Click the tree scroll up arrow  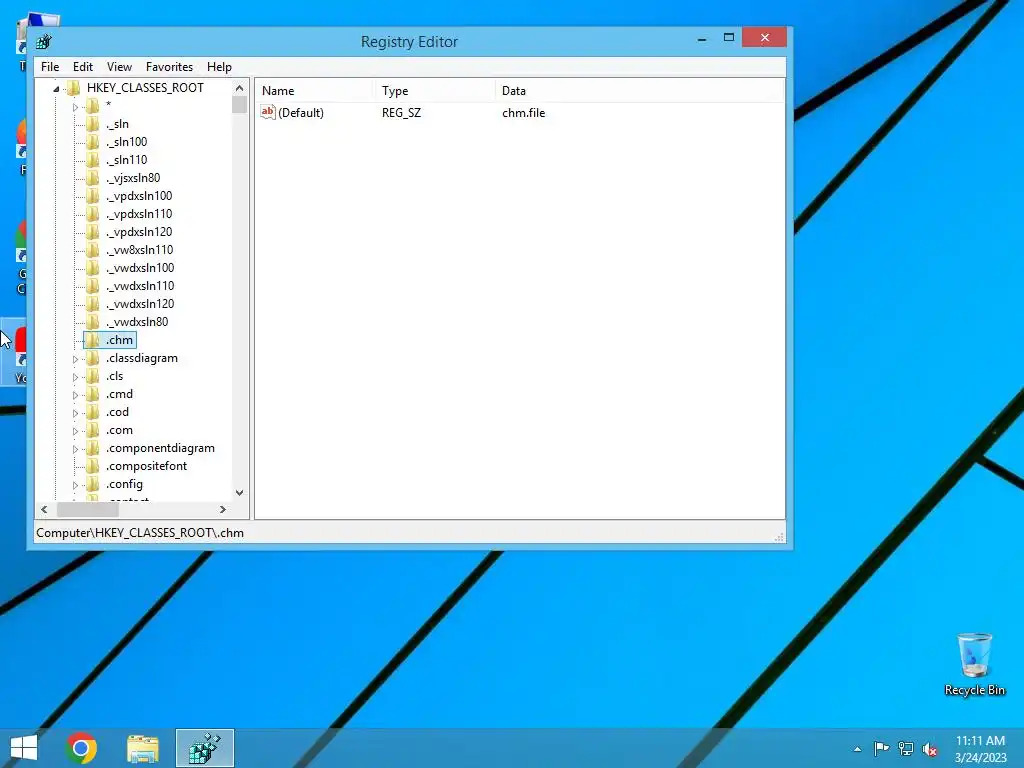240,88
